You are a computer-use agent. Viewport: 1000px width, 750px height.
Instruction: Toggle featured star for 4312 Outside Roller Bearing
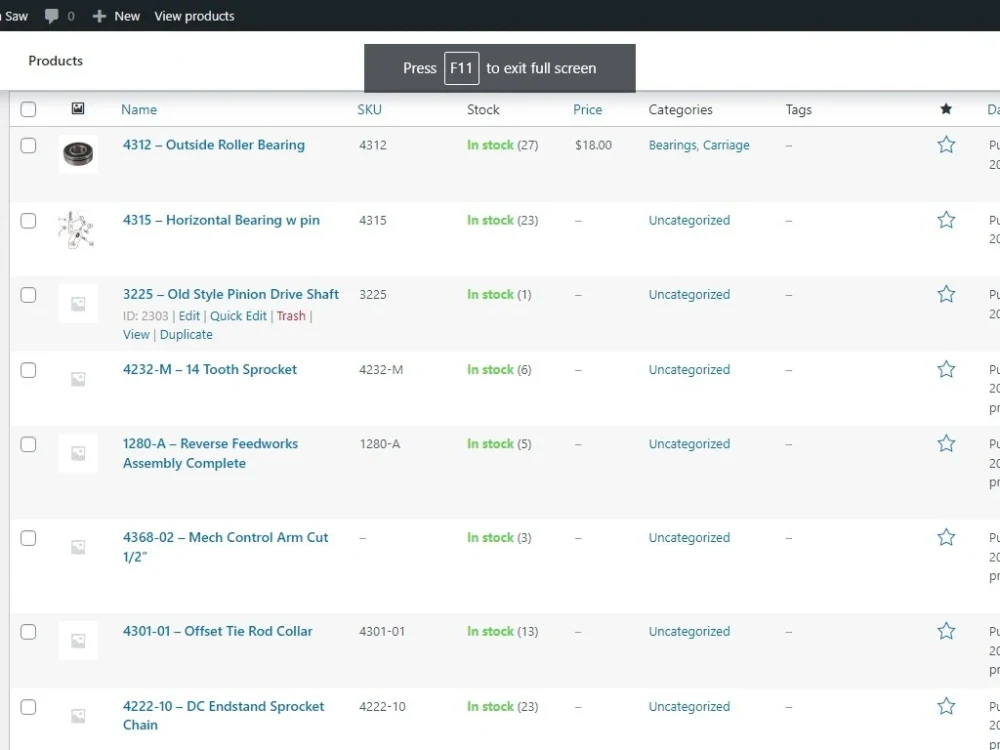coord(946,145)
